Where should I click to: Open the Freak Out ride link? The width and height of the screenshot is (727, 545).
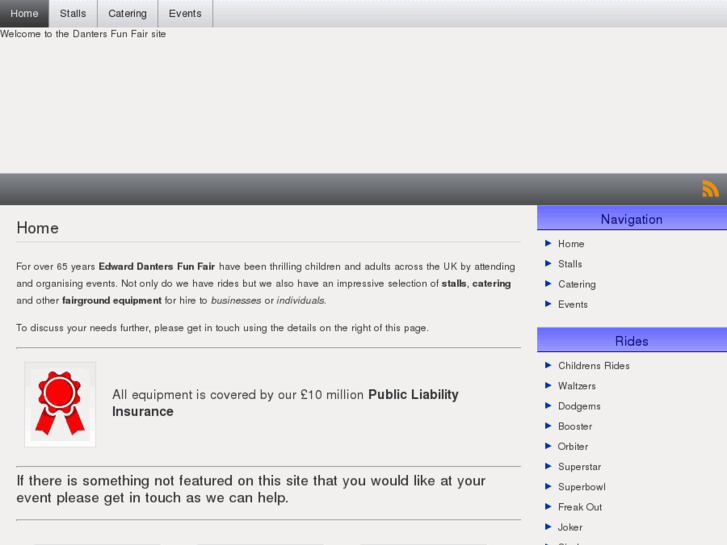point(580,507)
